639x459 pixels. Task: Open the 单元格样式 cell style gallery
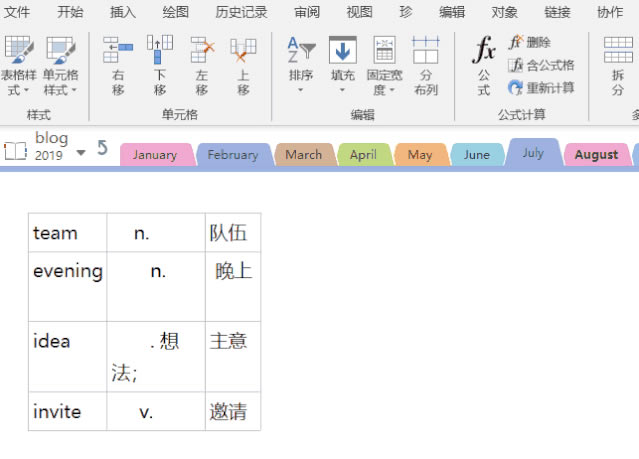point(60,65)
